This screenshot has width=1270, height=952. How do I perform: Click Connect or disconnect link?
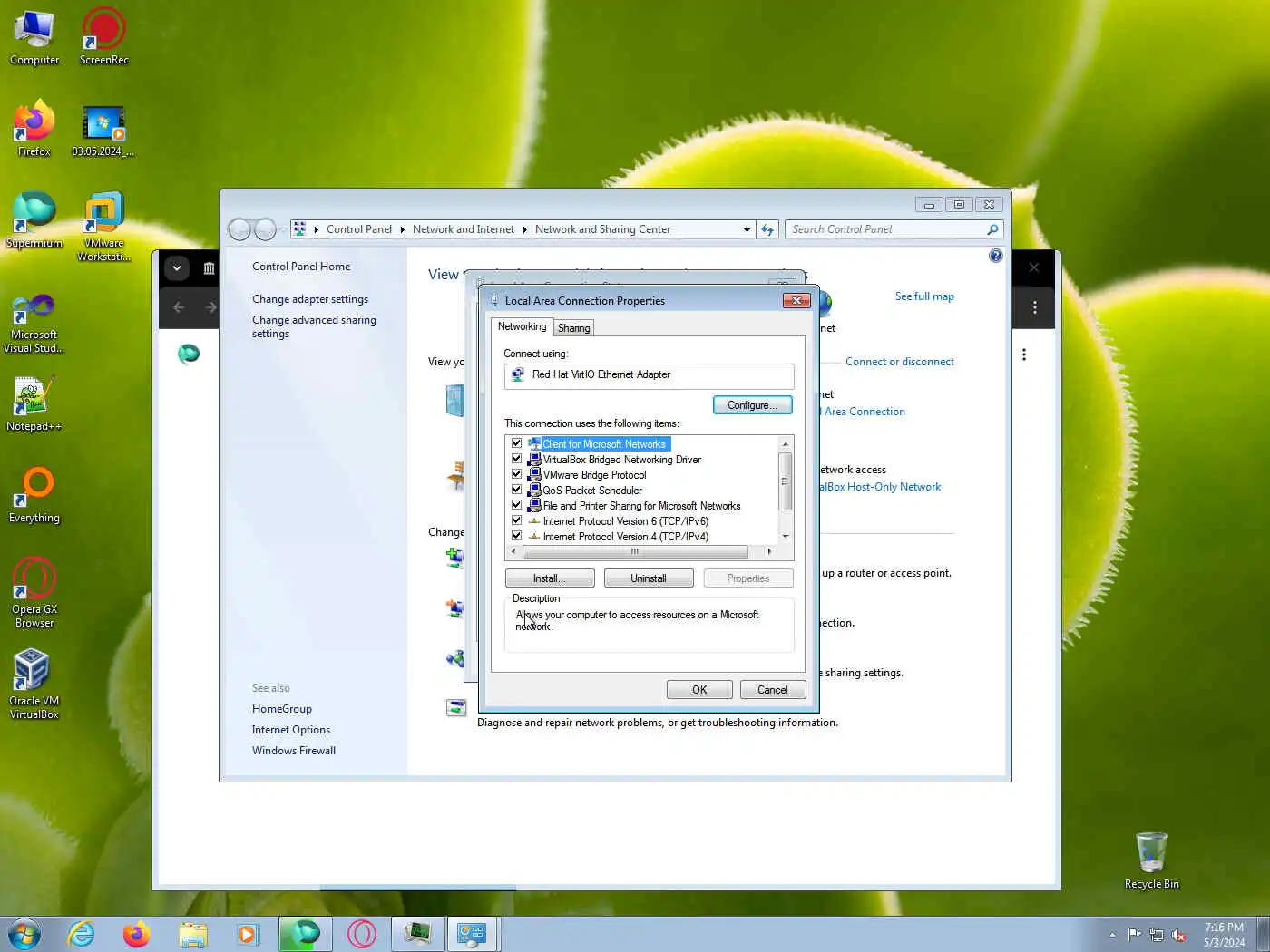coord(900,362)
